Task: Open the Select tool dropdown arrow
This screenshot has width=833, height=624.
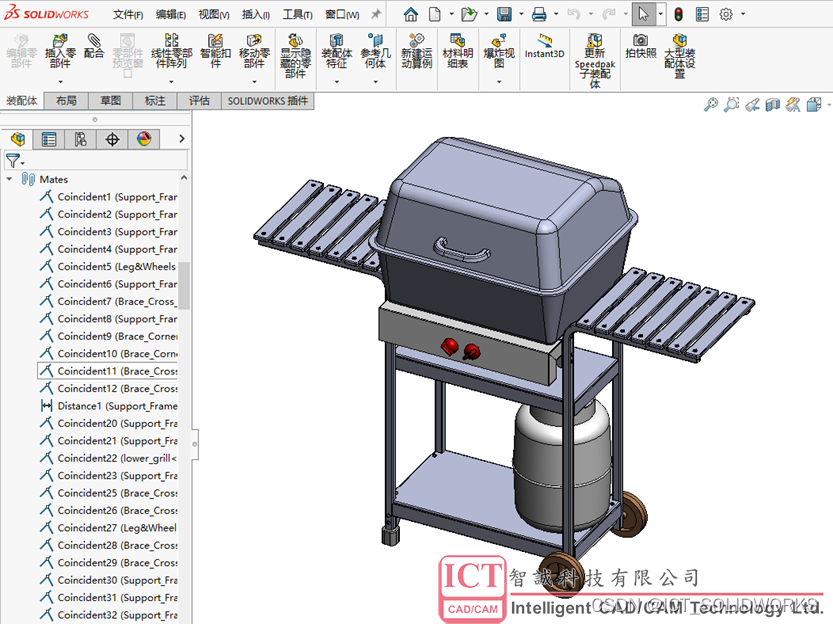Action: [661, 14]
